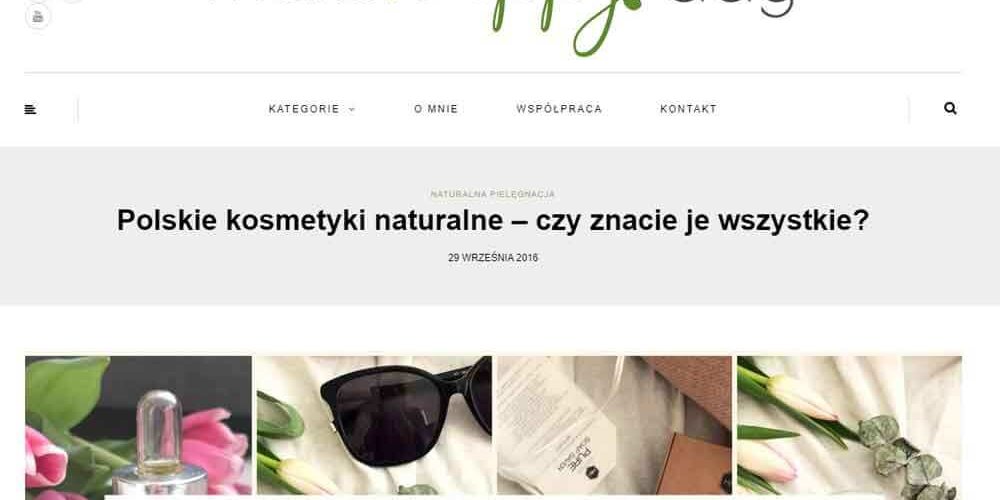Viewport: 1000px width, 500px height.
Task: Open the sidebar hamburger menu icon
Action: click(30, 110)
